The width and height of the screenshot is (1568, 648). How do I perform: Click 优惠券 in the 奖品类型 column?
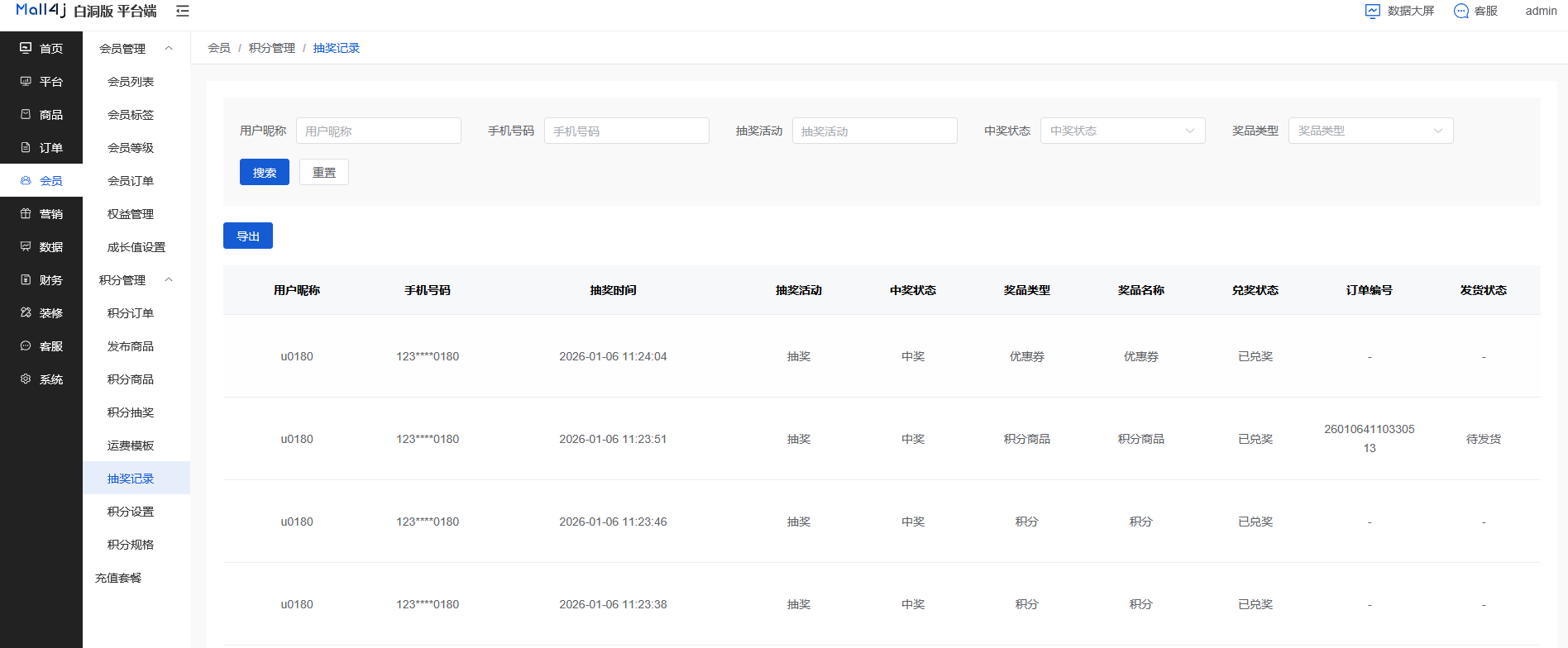[x=1027, y=356]
